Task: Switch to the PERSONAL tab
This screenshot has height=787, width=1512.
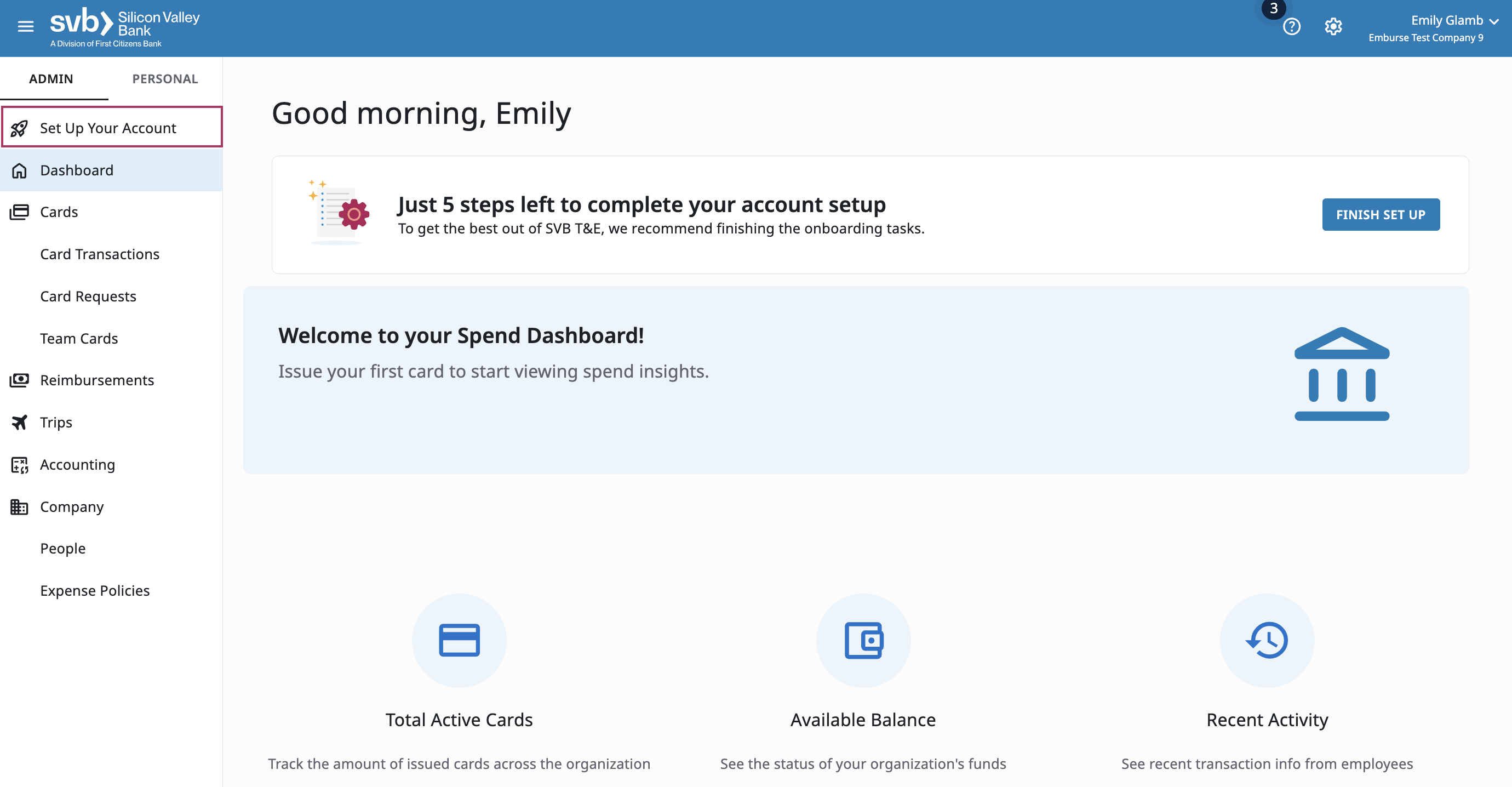Action: pyautogui.click(x=165, y=78)
